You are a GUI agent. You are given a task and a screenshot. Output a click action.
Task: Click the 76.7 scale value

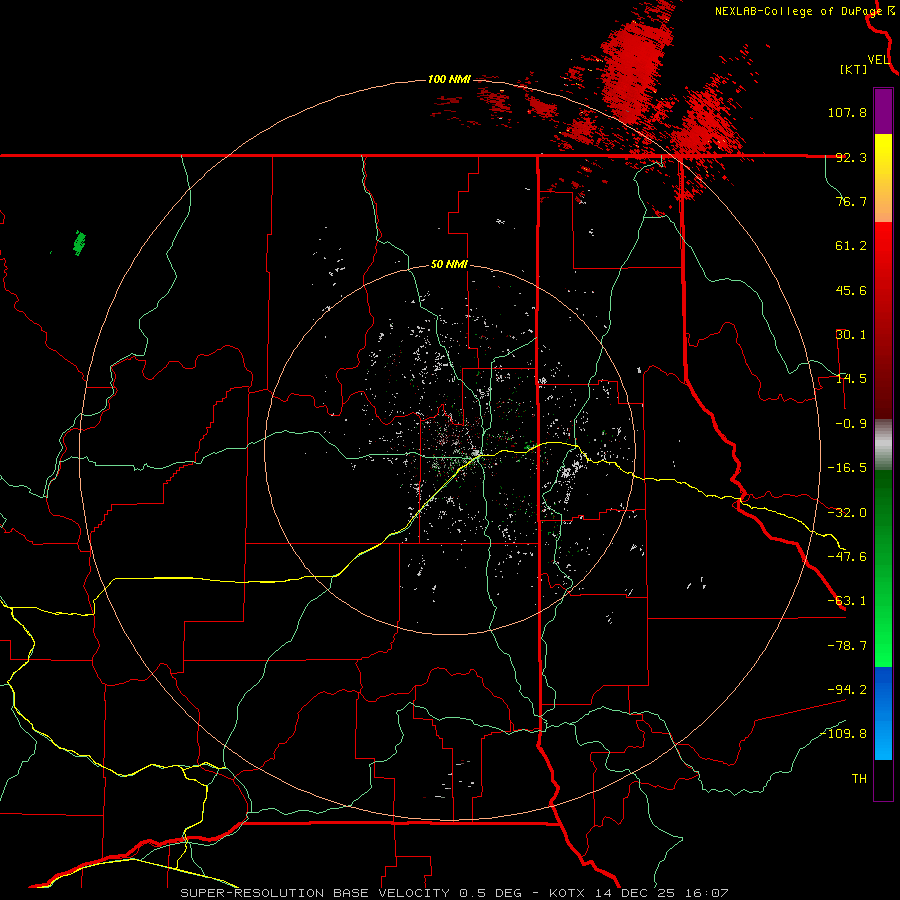point(851,201)
